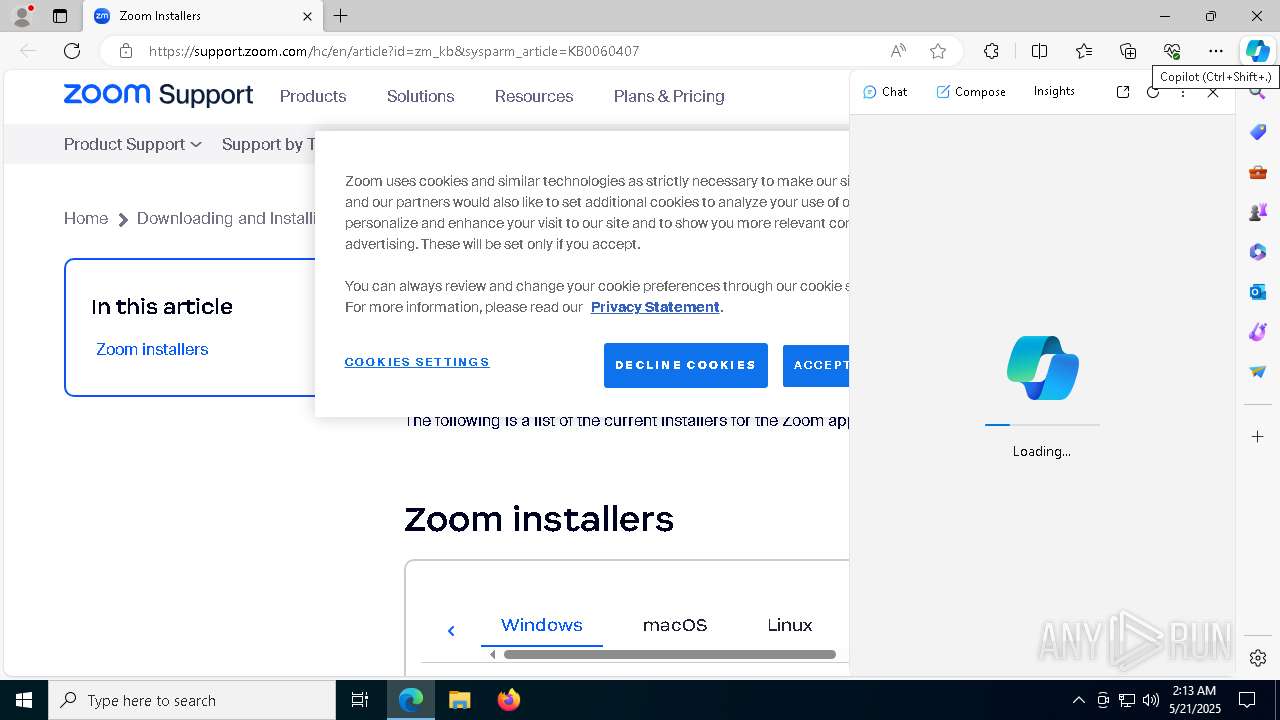
Task: Switch to the Chat tab in Copilot
Action: pyautogui.click(x=885, y=92)
